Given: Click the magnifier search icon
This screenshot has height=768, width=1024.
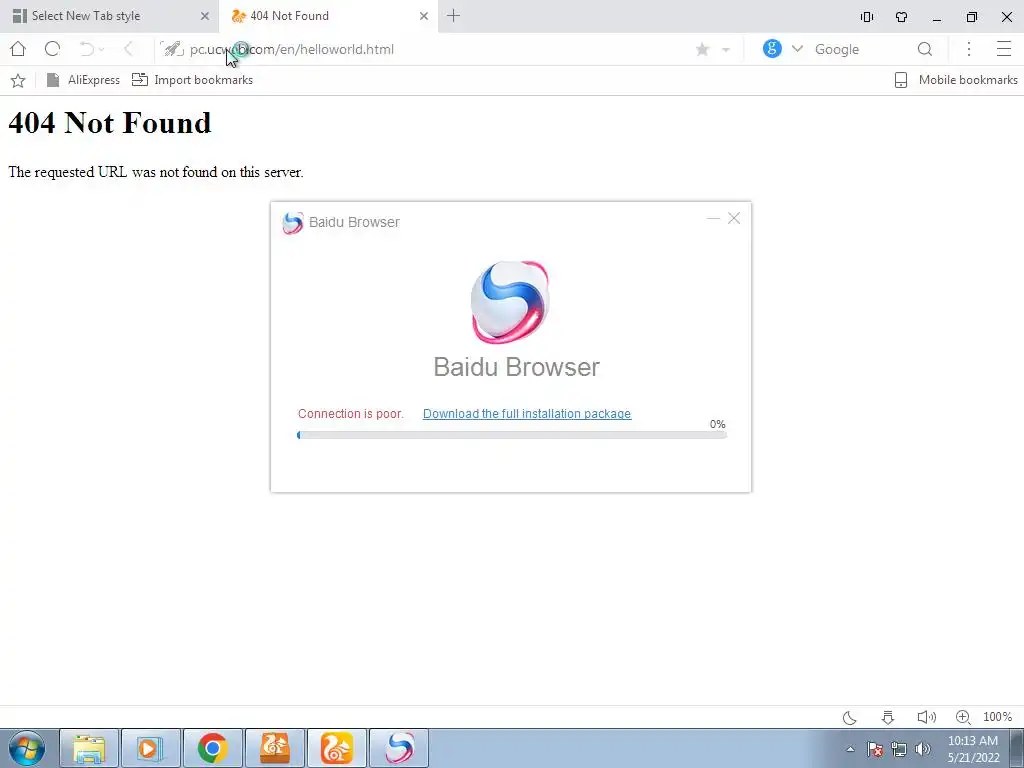Looking at the screenshot, I should click(925, 49).
